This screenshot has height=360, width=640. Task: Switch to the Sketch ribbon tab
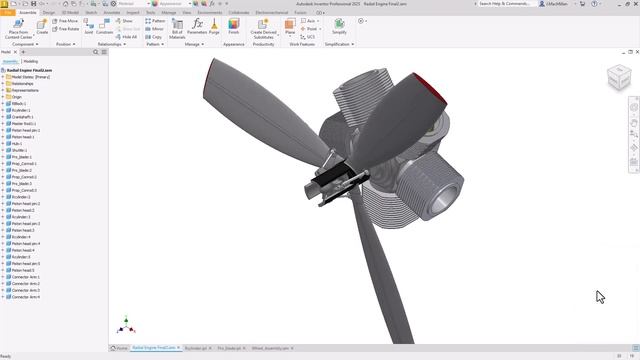[x=91, y=13]
